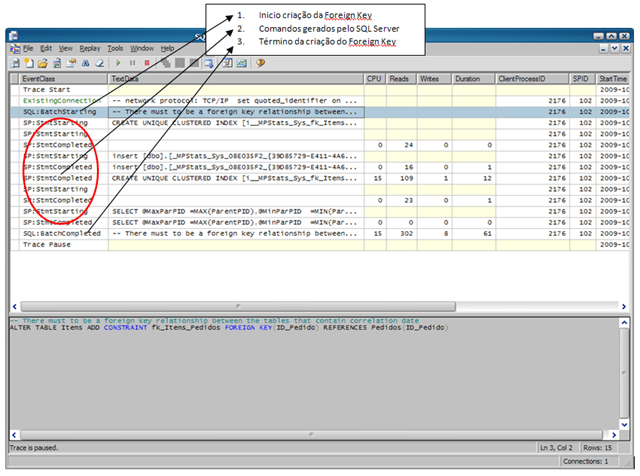Stop the trace with the red square
This screenshot has height=476, width=640.
point(147,63)
